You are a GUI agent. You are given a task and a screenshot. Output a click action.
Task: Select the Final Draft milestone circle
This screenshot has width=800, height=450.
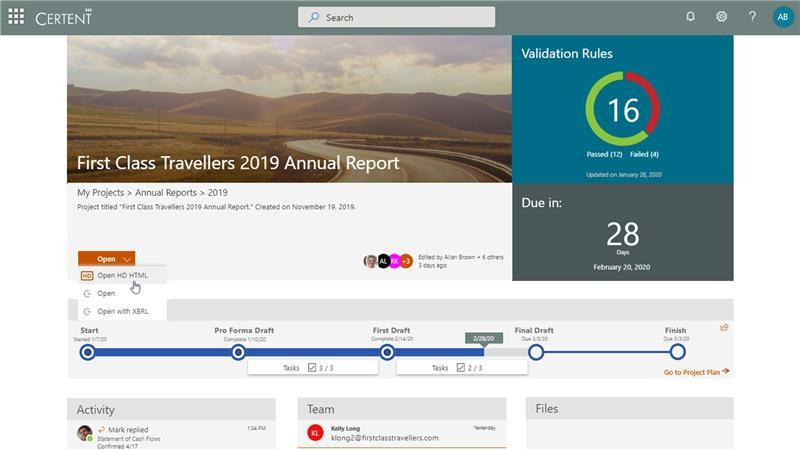click(536, 352)
